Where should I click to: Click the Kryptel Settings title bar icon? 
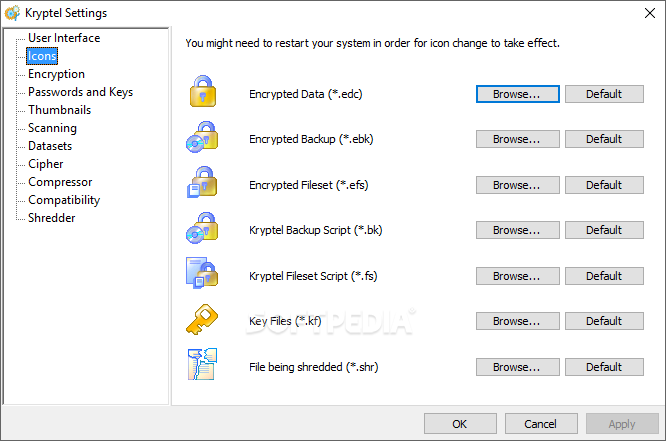(12, 13)
